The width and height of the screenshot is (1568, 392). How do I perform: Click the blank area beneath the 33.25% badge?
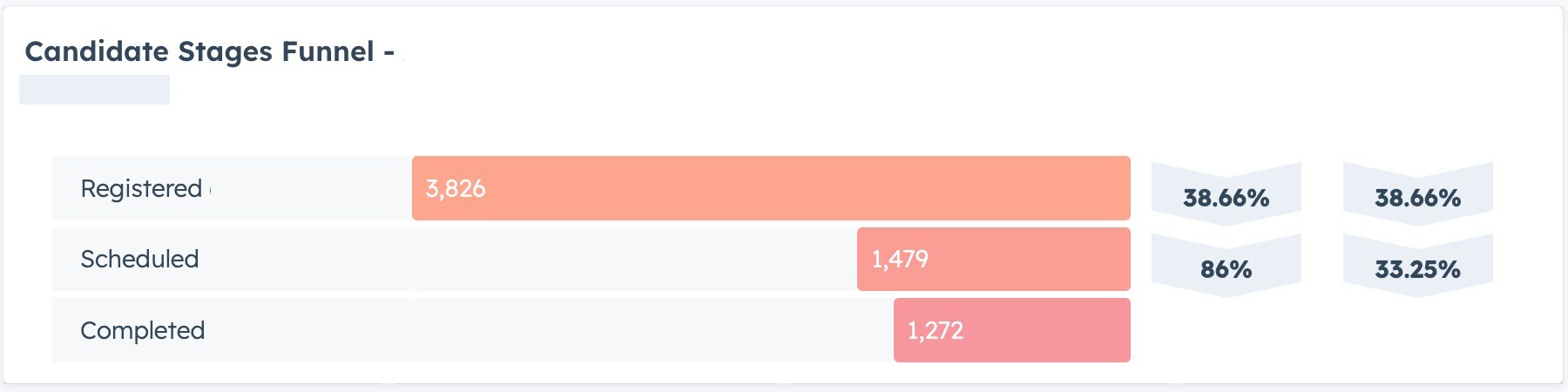pyautogui.click(x=1417, y=335)
